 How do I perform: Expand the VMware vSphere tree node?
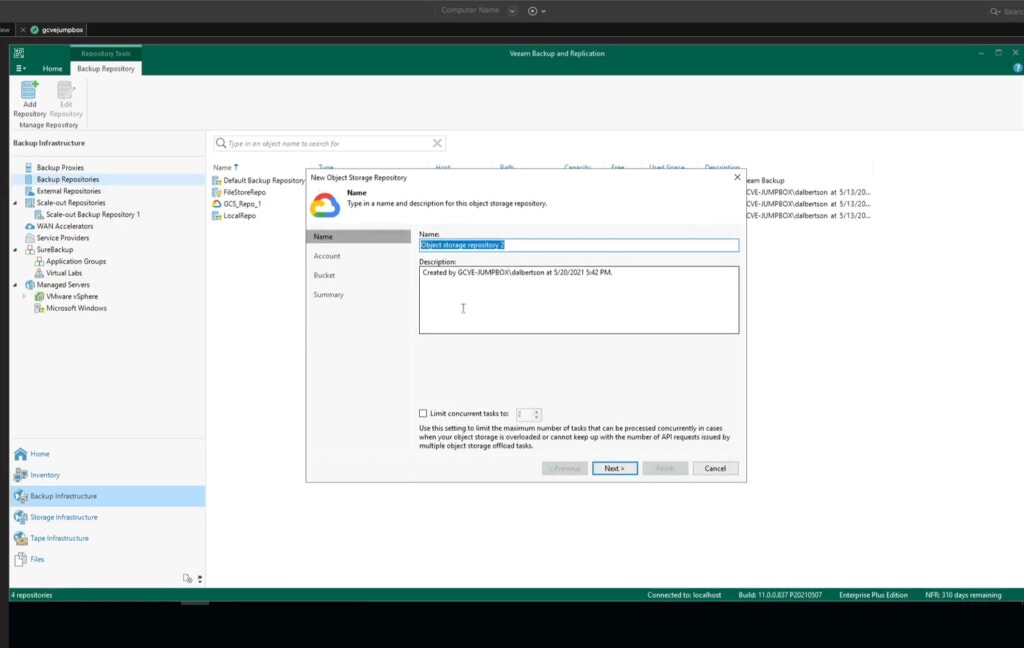25,297
